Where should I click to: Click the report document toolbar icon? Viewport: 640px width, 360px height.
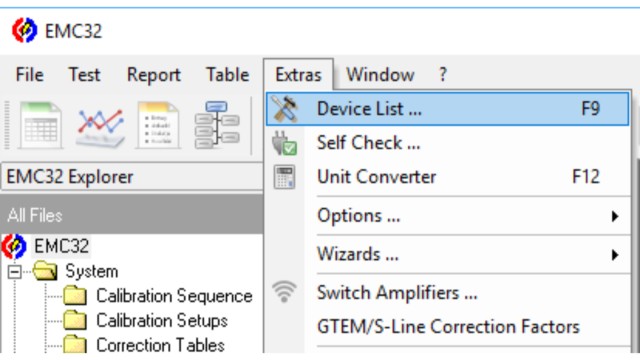(x=158, y=124)
